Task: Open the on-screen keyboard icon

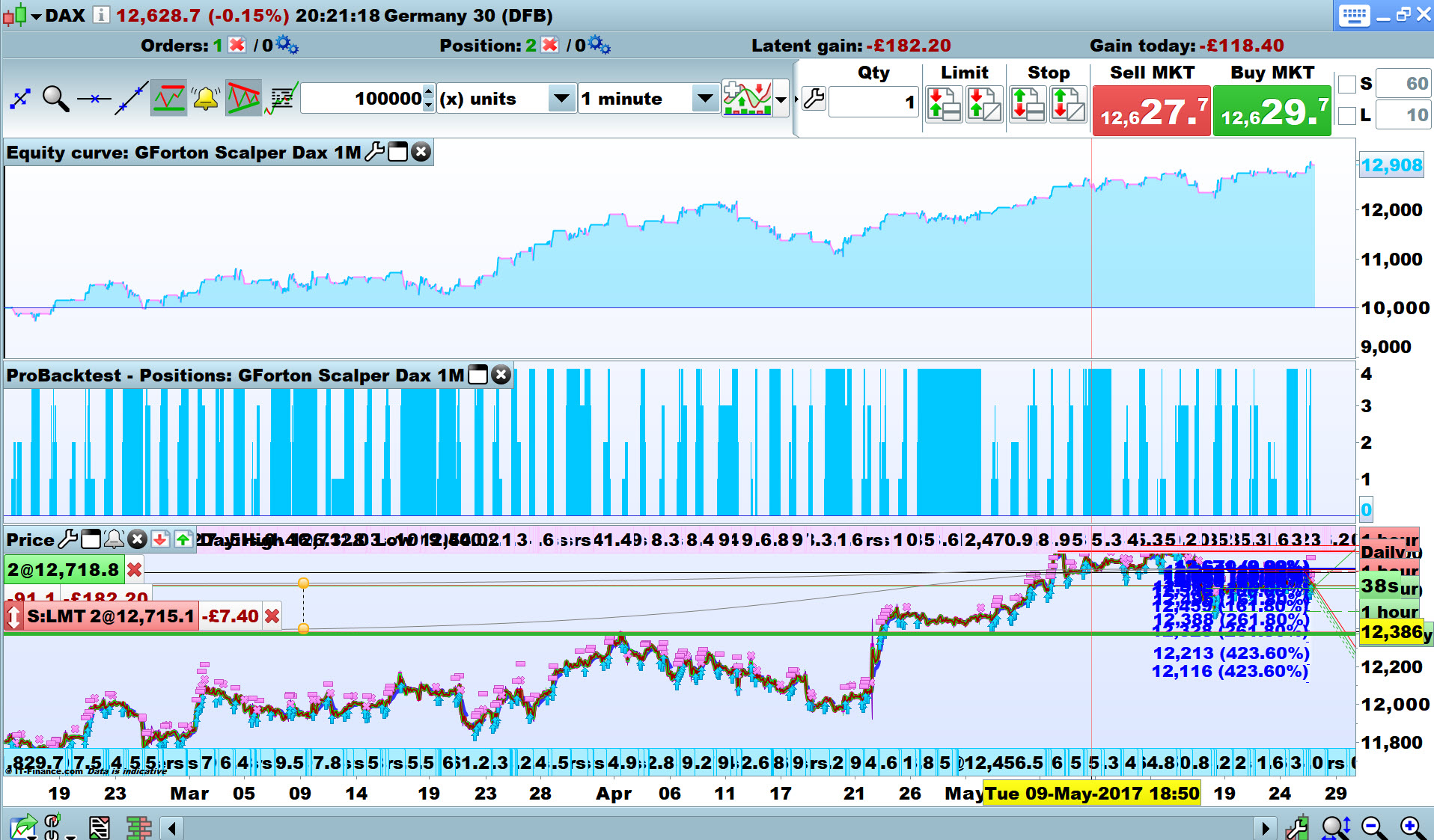Action: pos(1354,16)
